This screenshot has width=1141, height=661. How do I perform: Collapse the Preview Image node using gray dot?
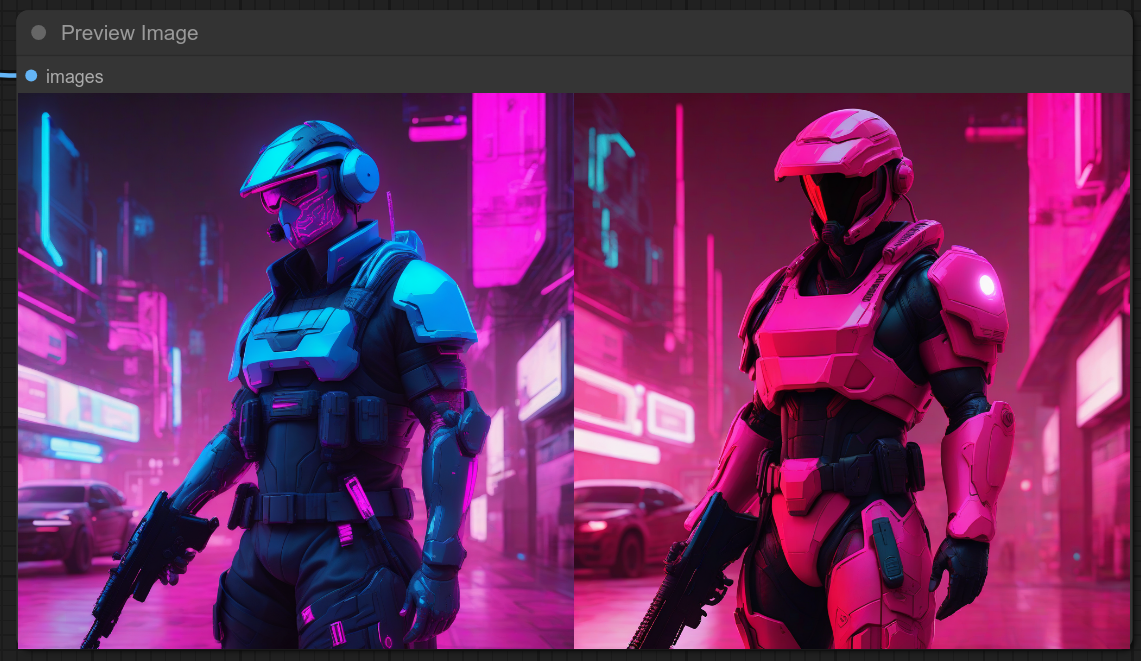coord(39,33)
